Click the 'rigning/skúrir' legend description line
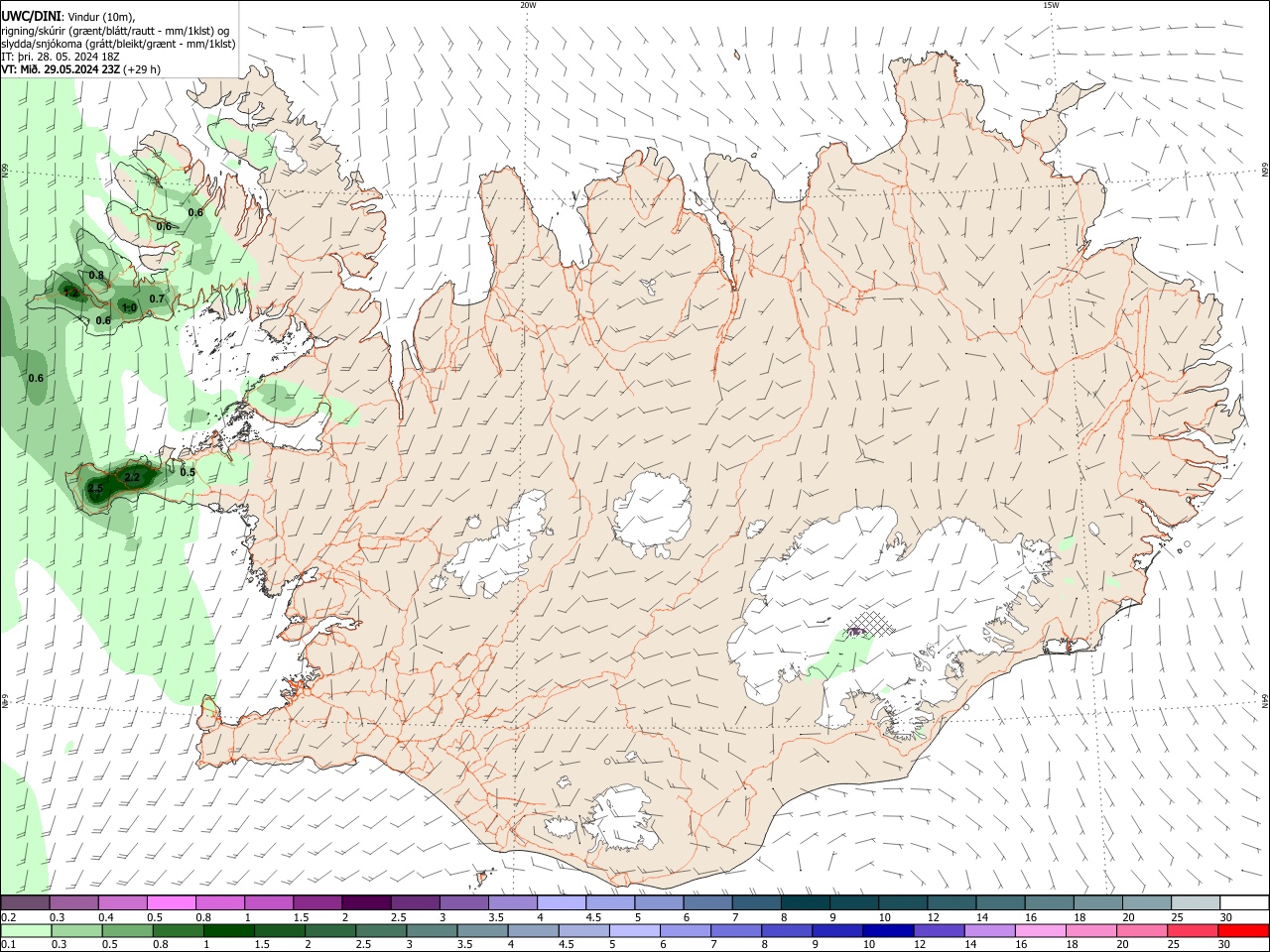Viewport: 1270px width, 952px height. tap(115, 30)
